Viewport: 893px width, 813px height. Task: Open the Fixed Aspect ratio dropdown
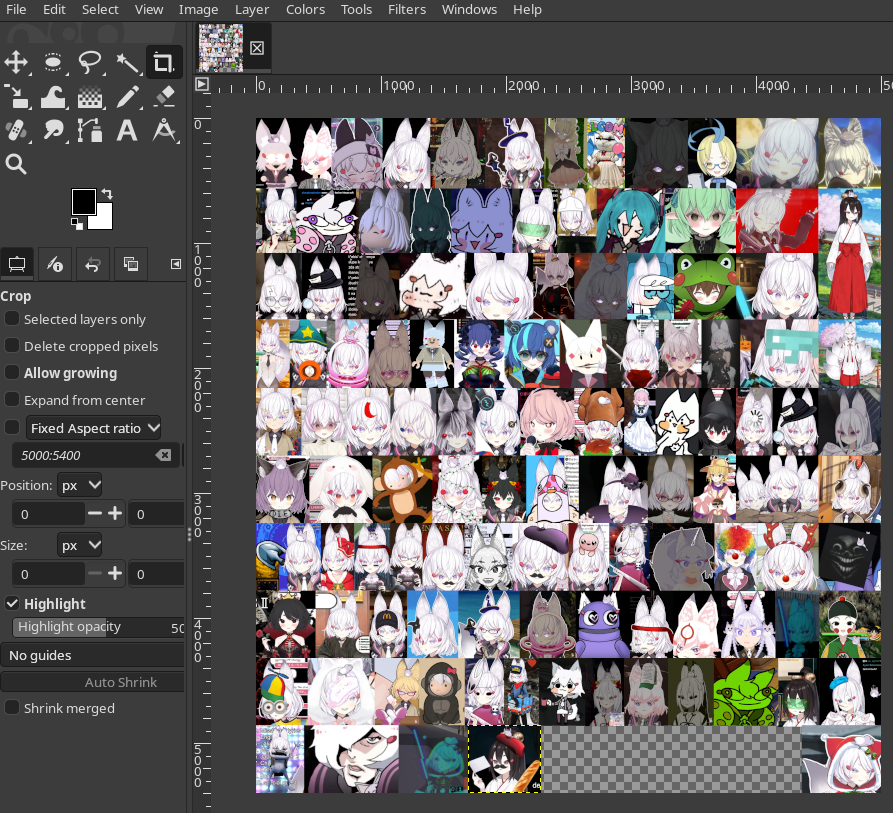pyautogui.click(x=93, y=428)
